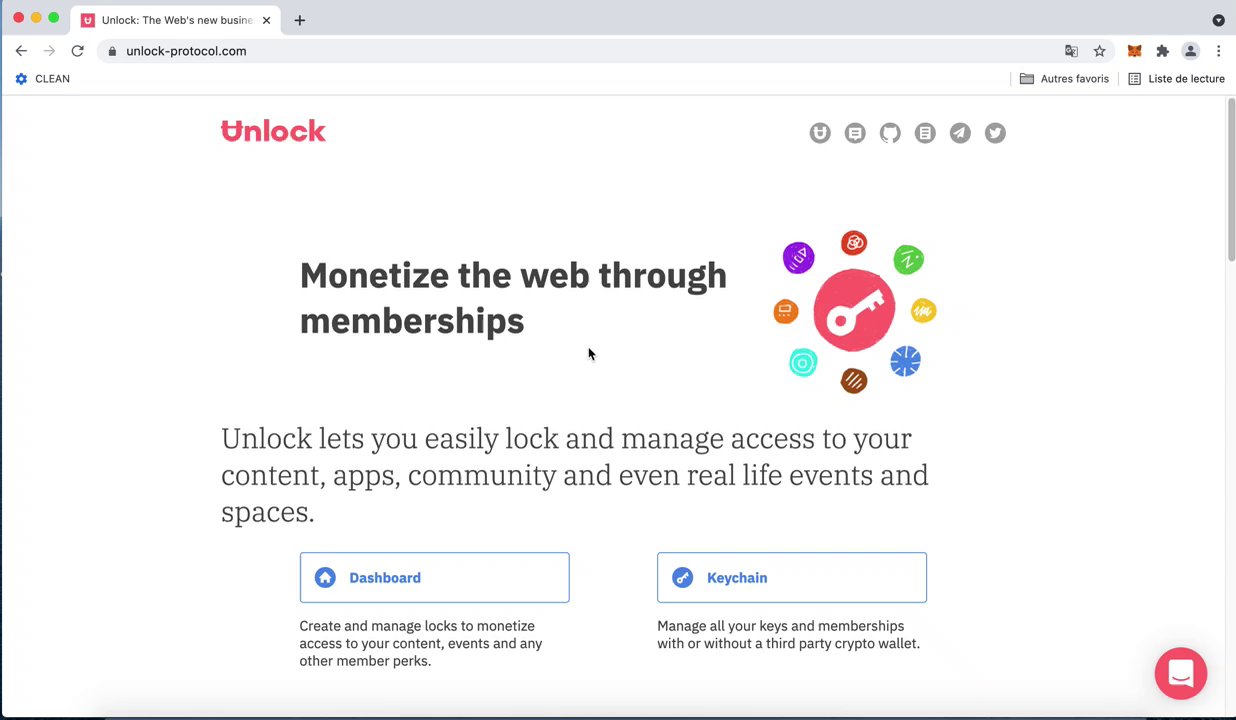
Task: Open the Autres favoris bookmarks folder
Action: tap(1064, 79)
